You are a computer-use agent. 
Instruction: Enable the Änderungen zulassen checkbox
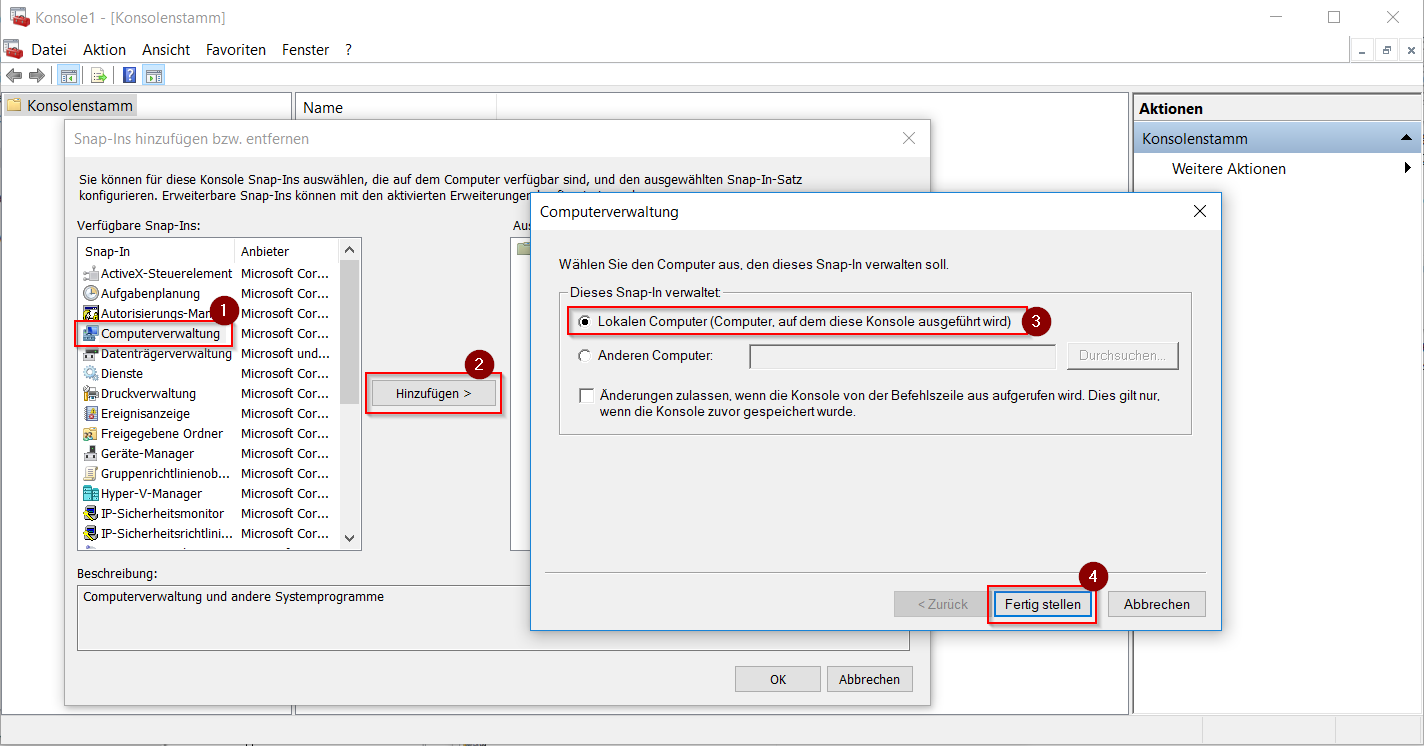587,396
